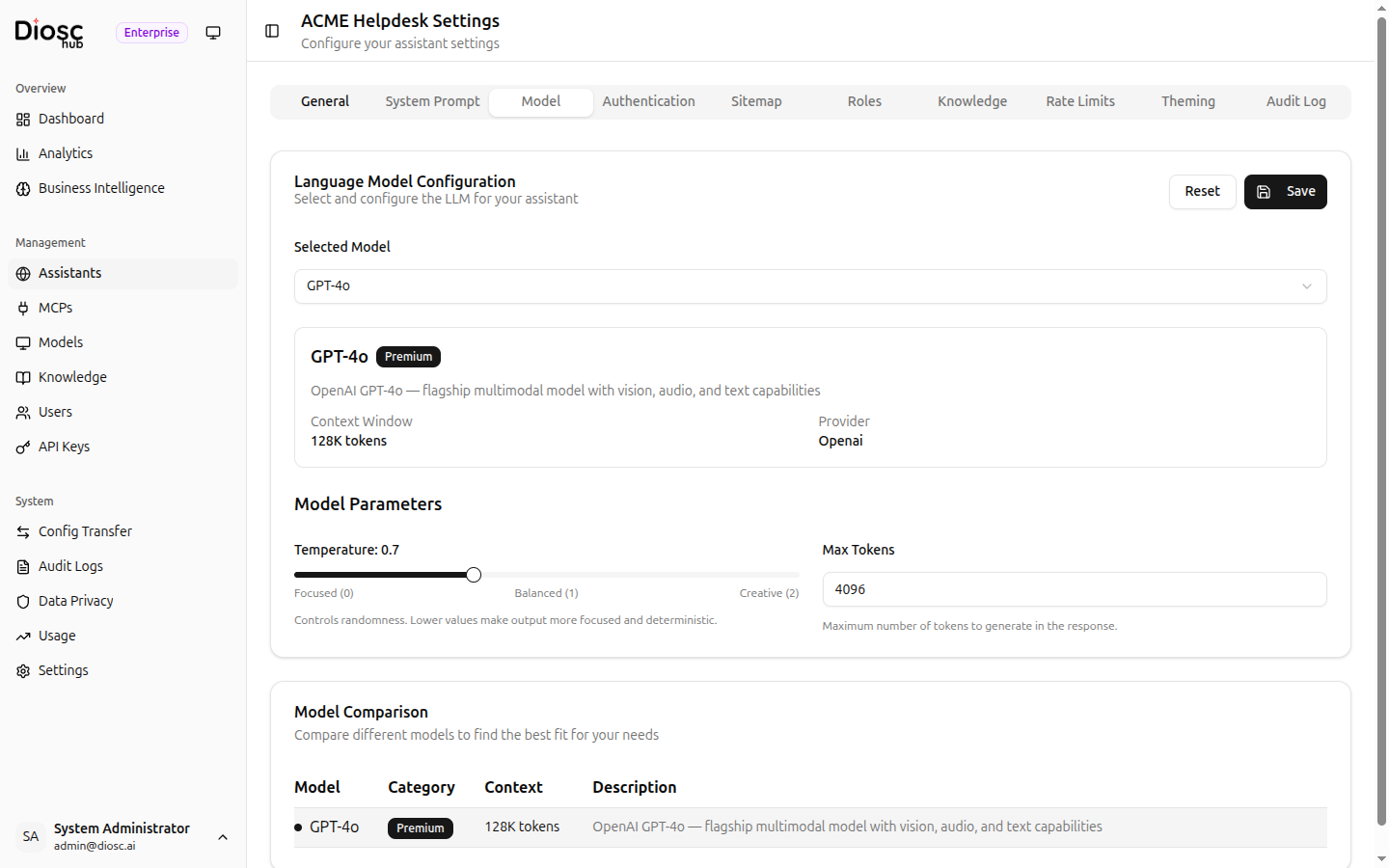Screen dimensions: 1389x868
Task: Open the Sitemap tab
Action: tap(756, 102)
